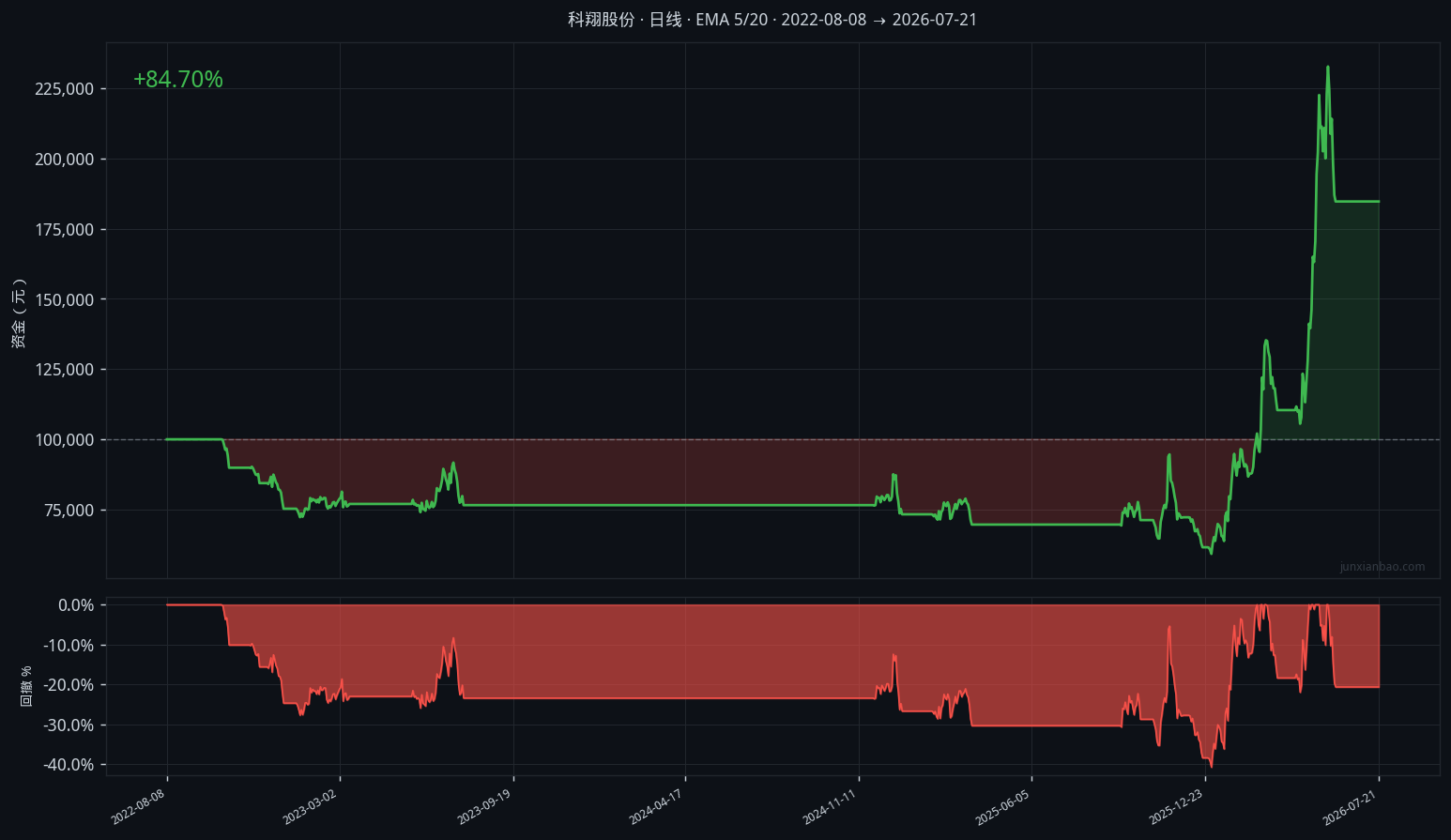Screen dimensions: 1451x840
Task: Click the 2024-11-11 date label
Action: click(829, 807)
